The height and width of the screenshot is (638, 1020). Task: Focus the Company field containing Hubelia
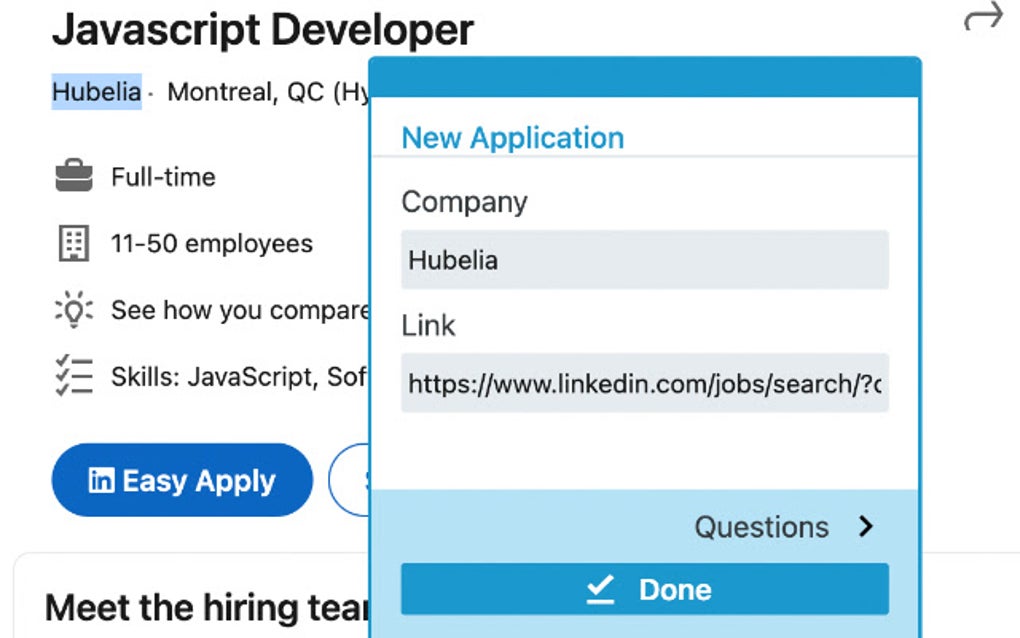(644, 260)
